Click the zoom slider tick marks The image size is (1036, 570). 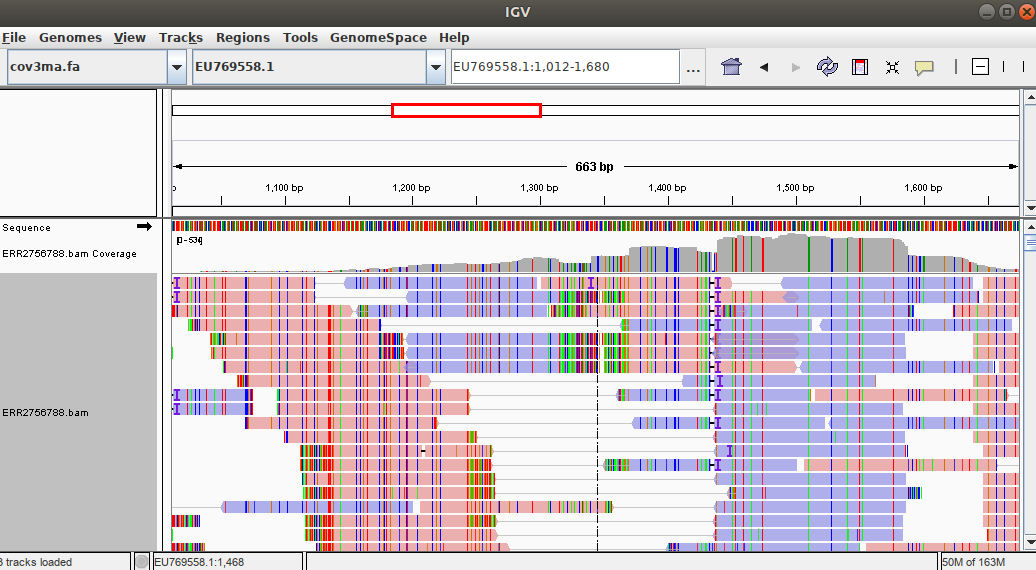(x=1014, y=67)
